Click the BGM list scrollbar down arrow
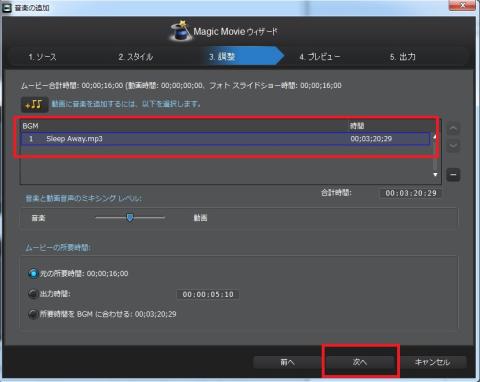 coord(435,175)
